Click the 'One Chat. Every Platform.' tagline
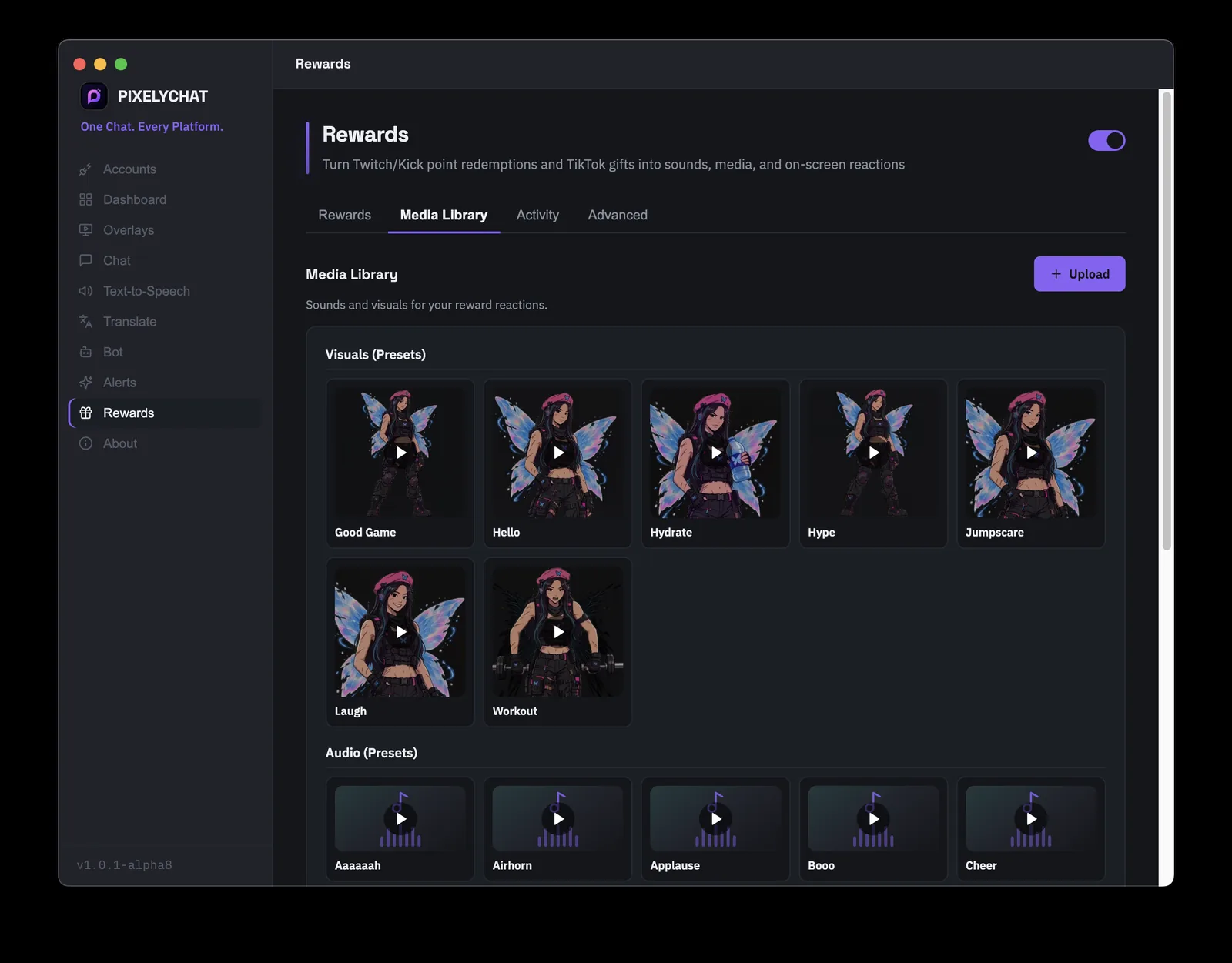1232x963 pixels. 152,126
